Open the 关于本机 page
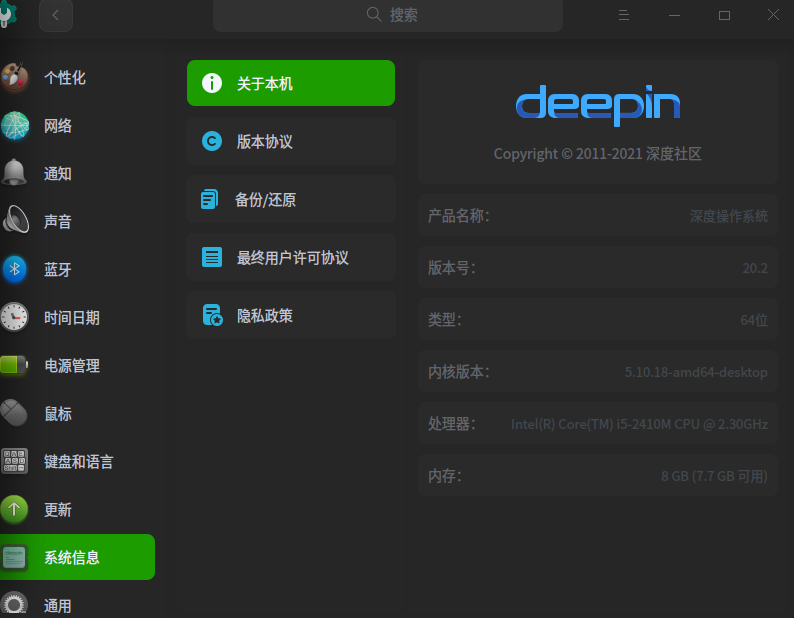This screenshot has width=794, height=618. (291, 83)
